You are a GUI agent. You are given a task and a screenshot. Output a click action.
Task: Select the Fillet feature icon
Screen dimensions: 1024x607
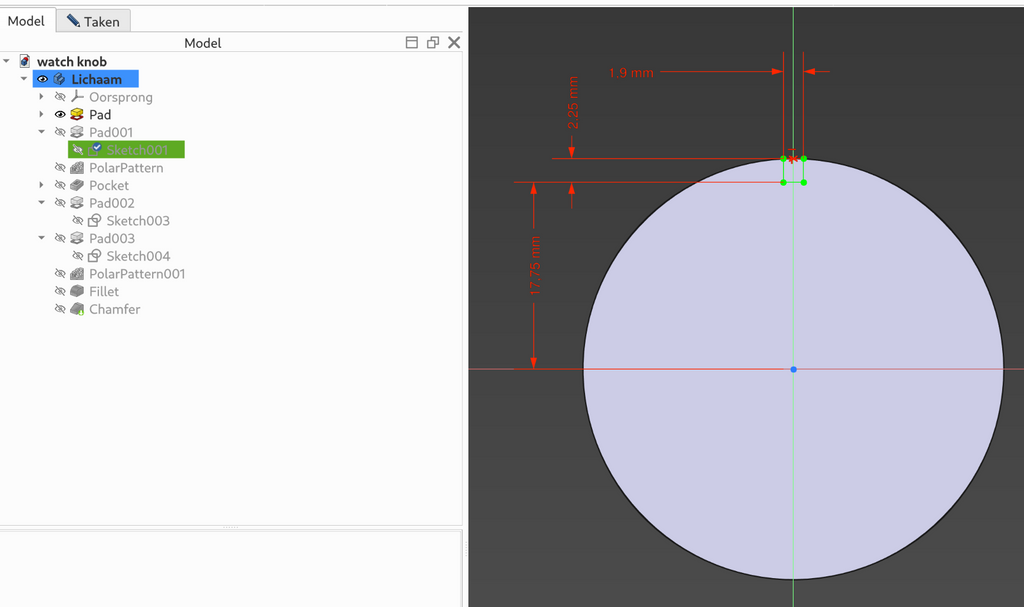click(77, 291)
